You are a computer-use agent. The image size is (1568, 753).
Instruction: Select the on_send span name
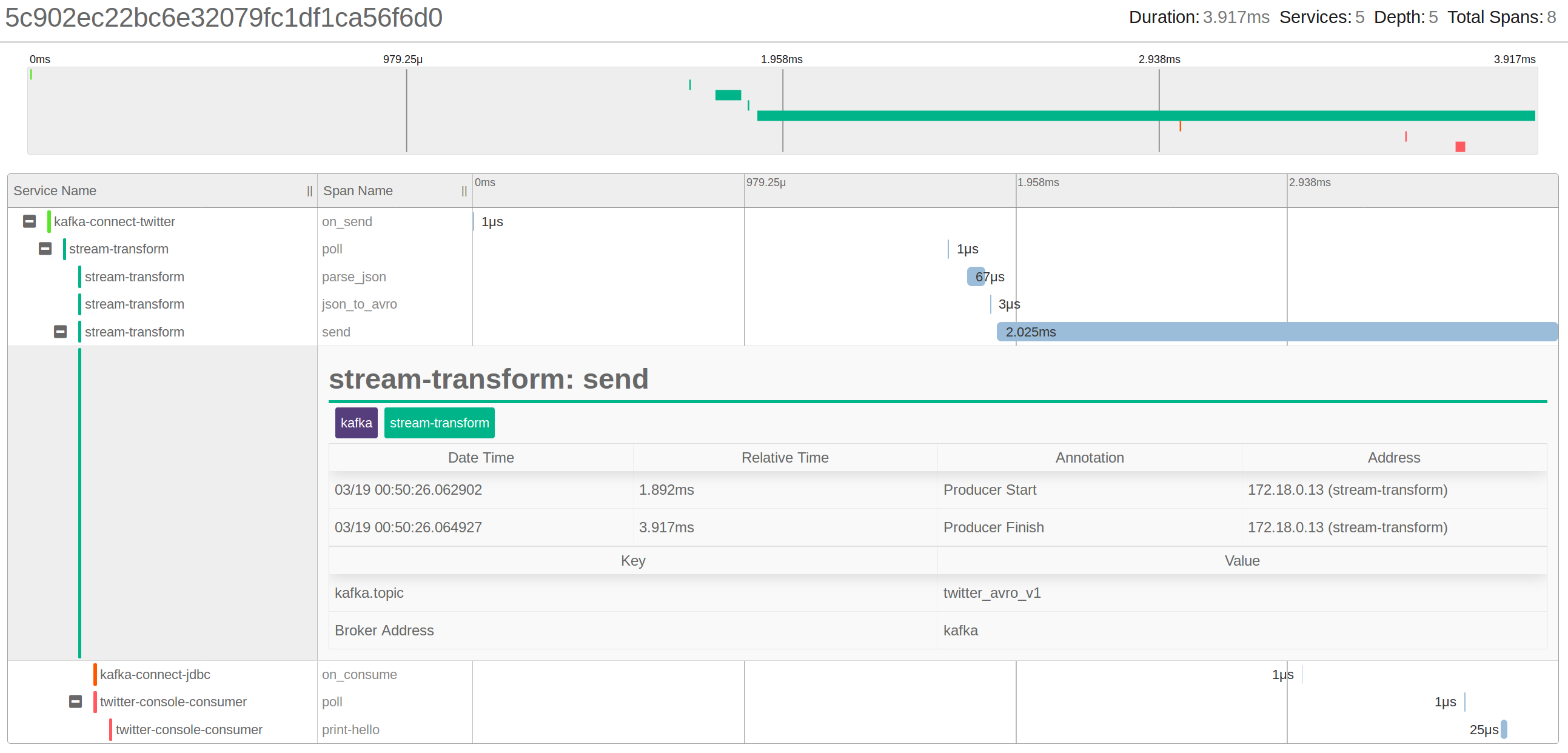(347, 221)
